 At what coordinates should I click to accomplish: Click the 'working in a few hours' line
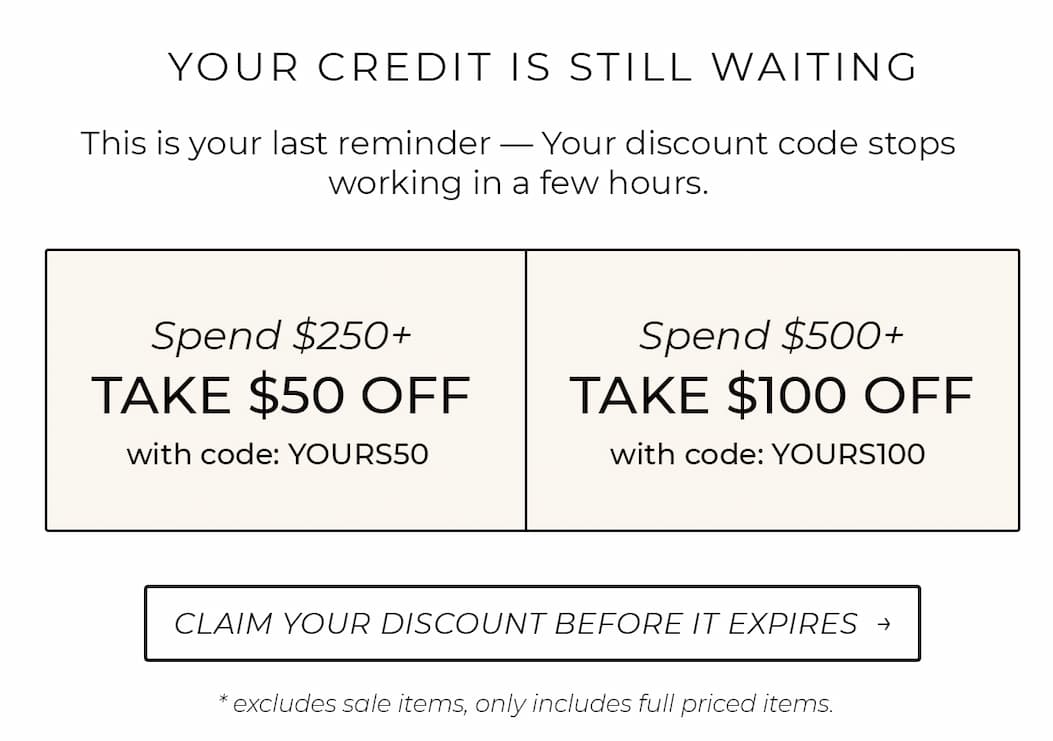coord(518,183)
